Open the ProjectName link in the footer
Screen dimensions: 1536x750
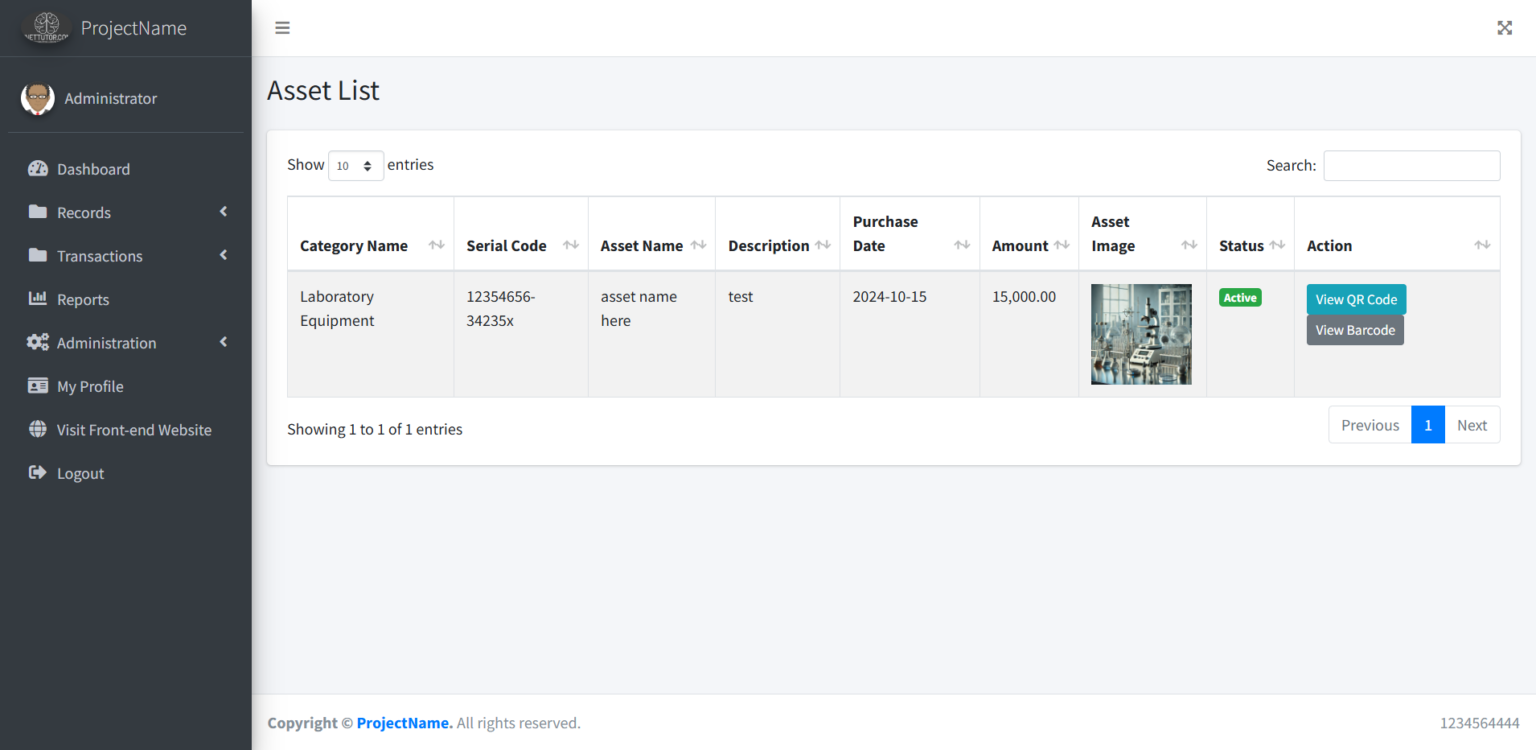[x=404, y=722]
